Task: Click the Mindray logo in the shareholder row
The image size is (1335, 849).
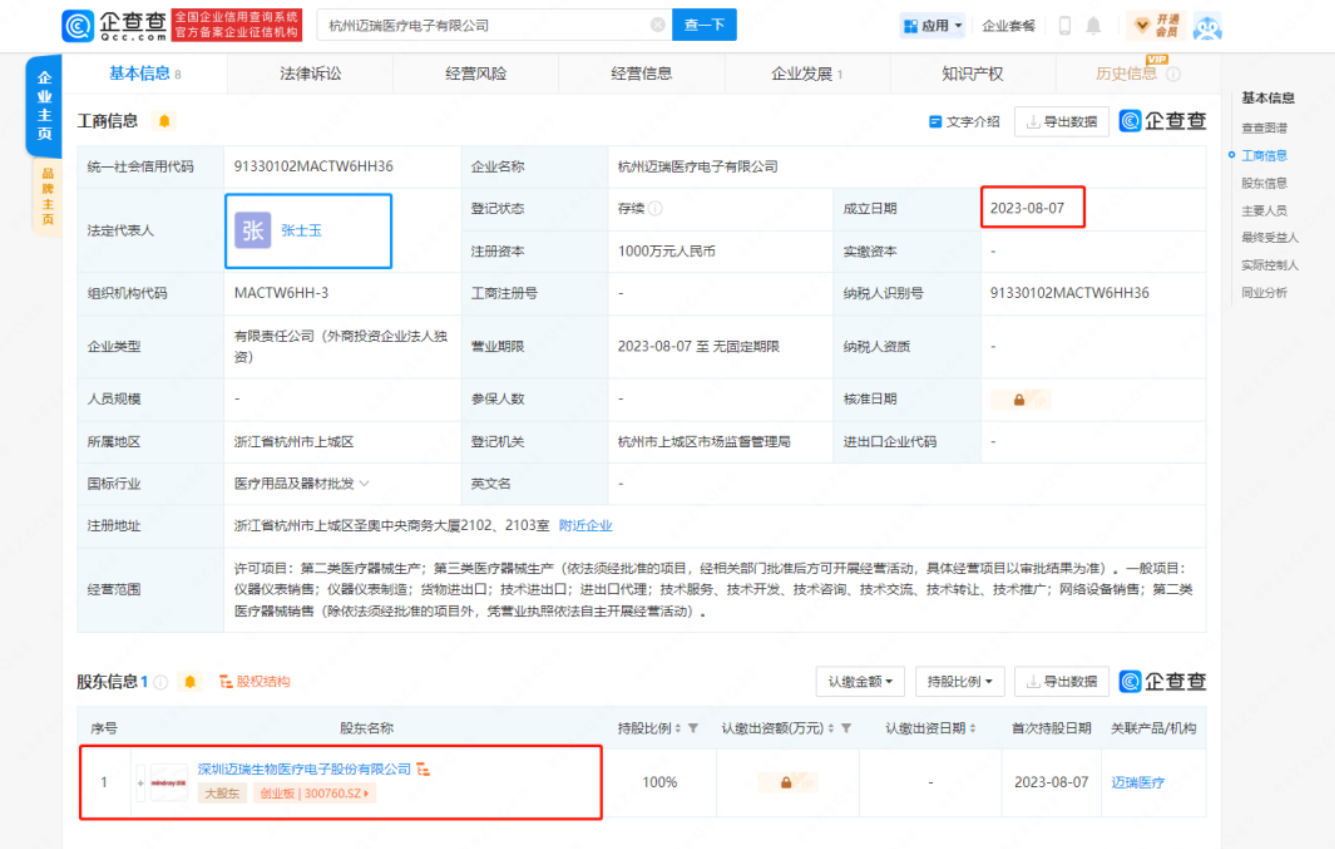Action: 168,783
